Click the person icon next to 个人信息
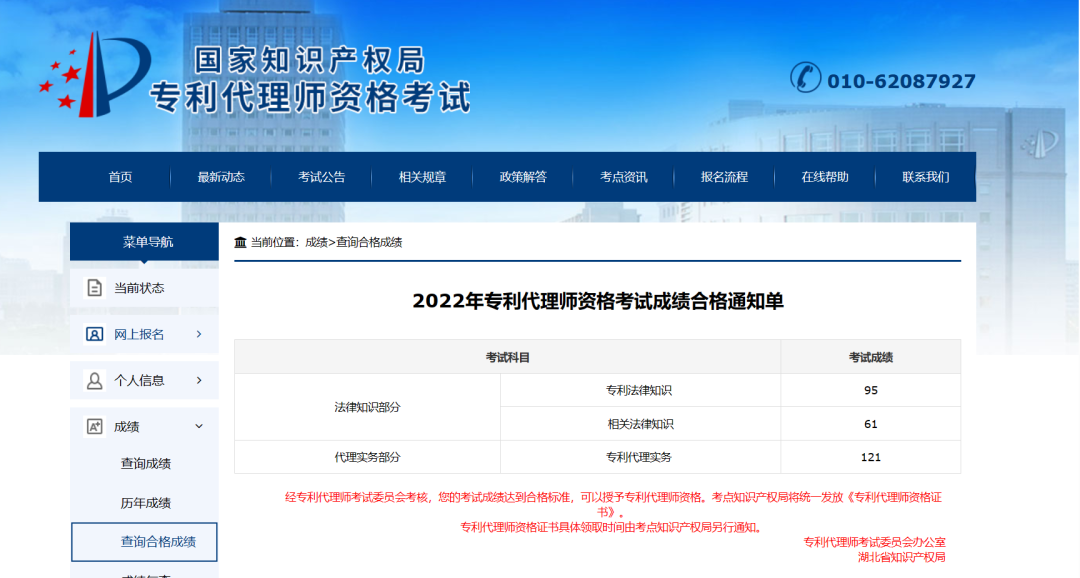 (94, 380)
